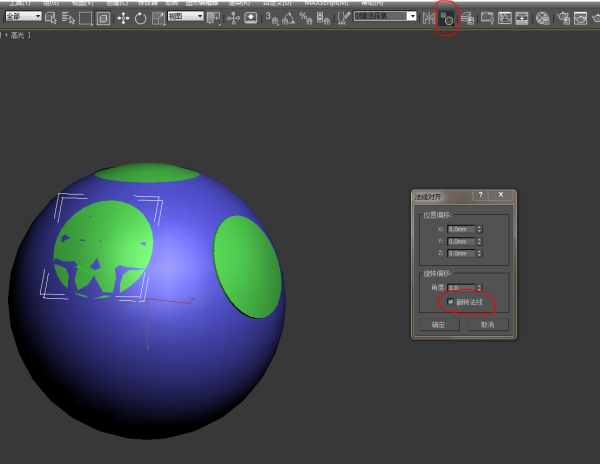Close the 法线对齐 dialog
The width and height of the screenshot is (600, 464).
pos(501,194)
